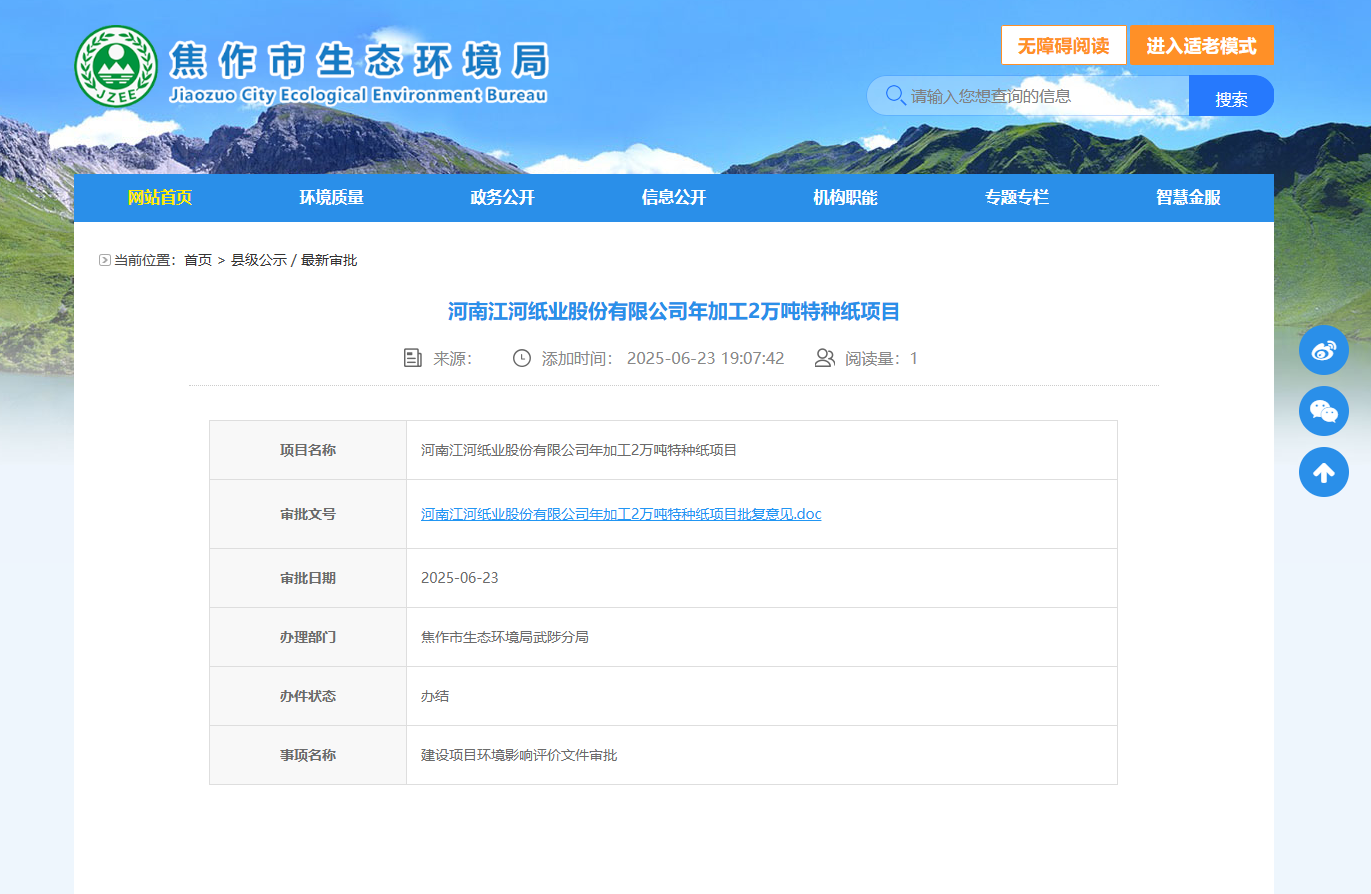Image resolution: width=1371 pixels, height=894 pixels.
Task: Click the 办结 status cell
Action: point(435,696)
